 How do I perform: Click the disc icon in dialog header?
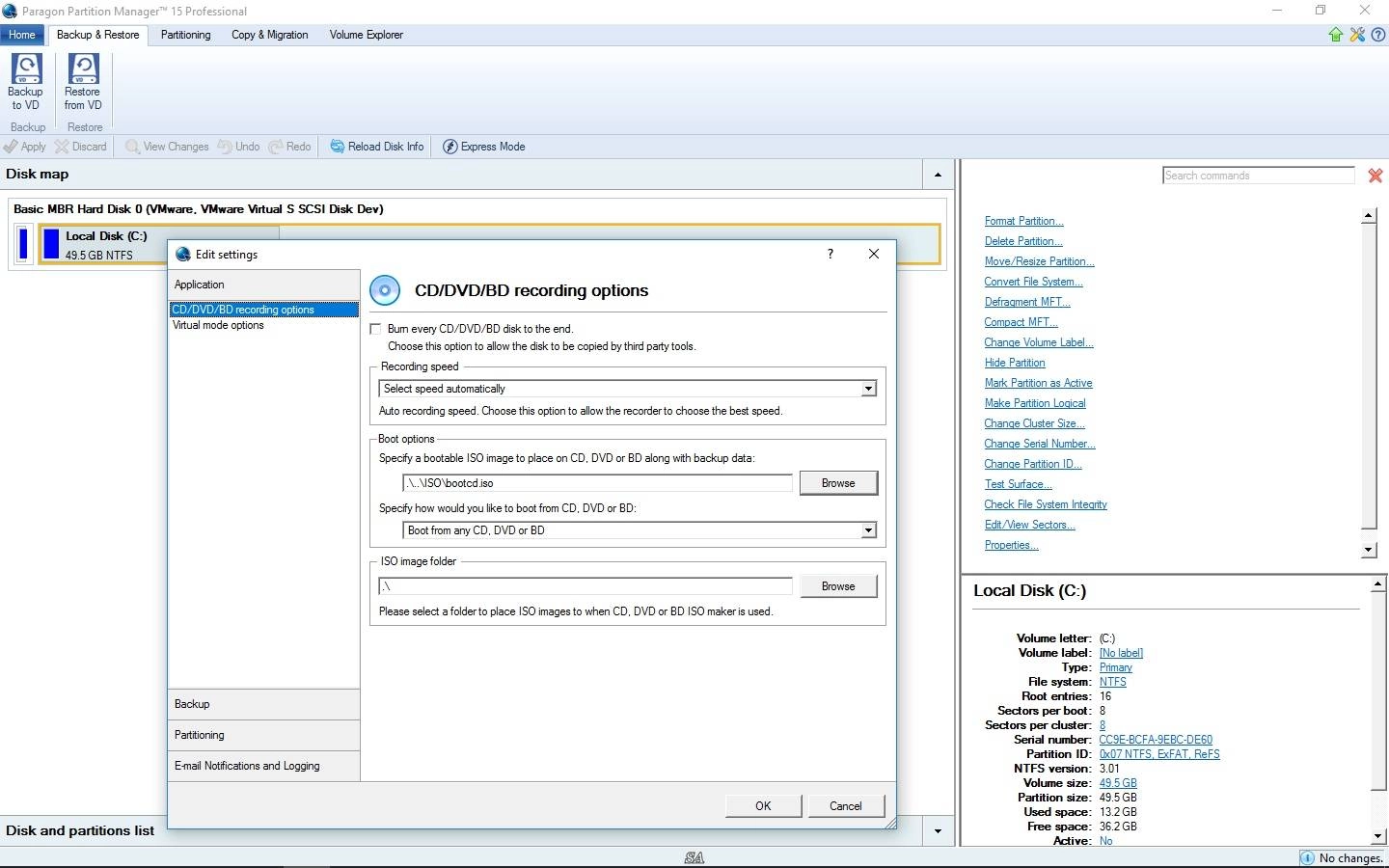(385, 290)
